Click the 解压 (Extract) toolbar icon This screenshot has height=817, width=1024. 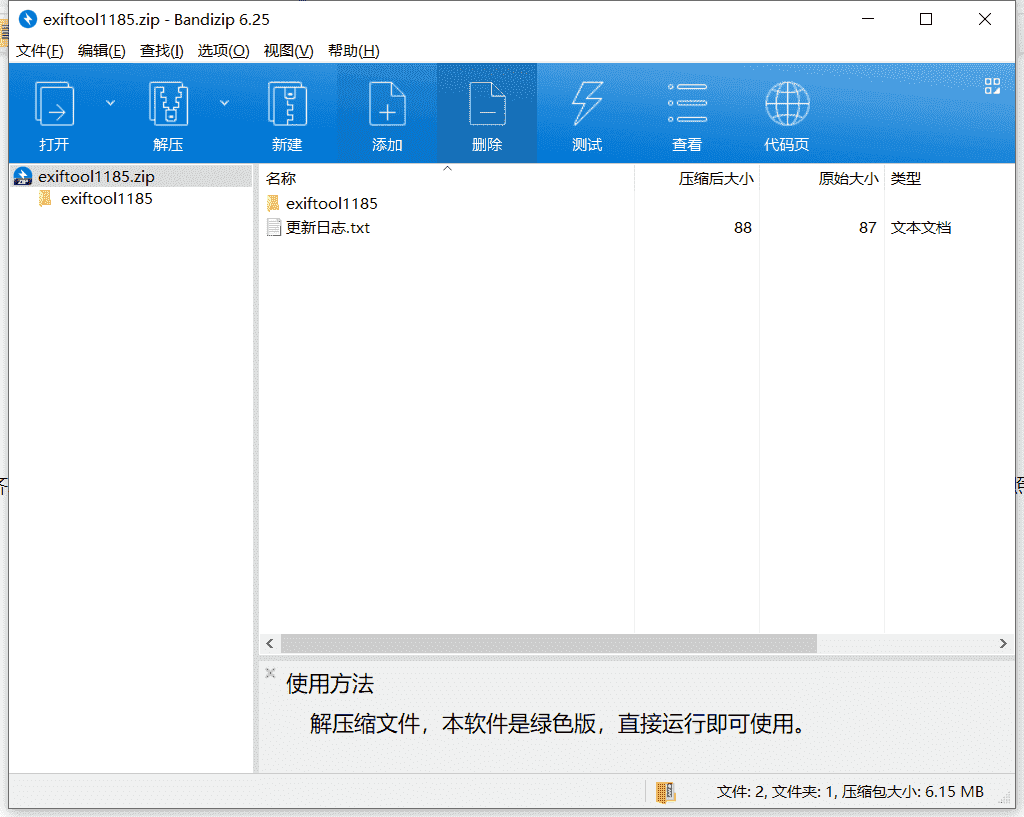tap(168, 103)
